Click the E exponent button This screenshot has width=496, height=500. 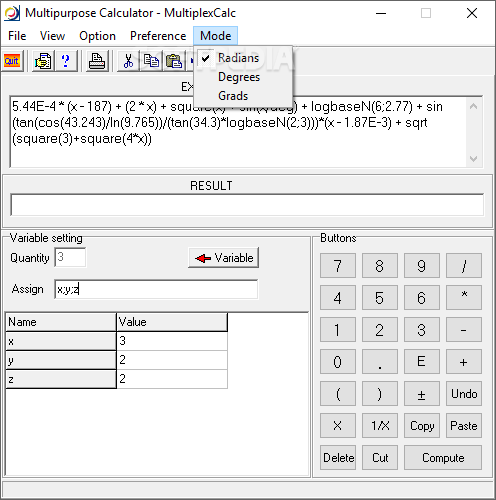coord(422,362)
